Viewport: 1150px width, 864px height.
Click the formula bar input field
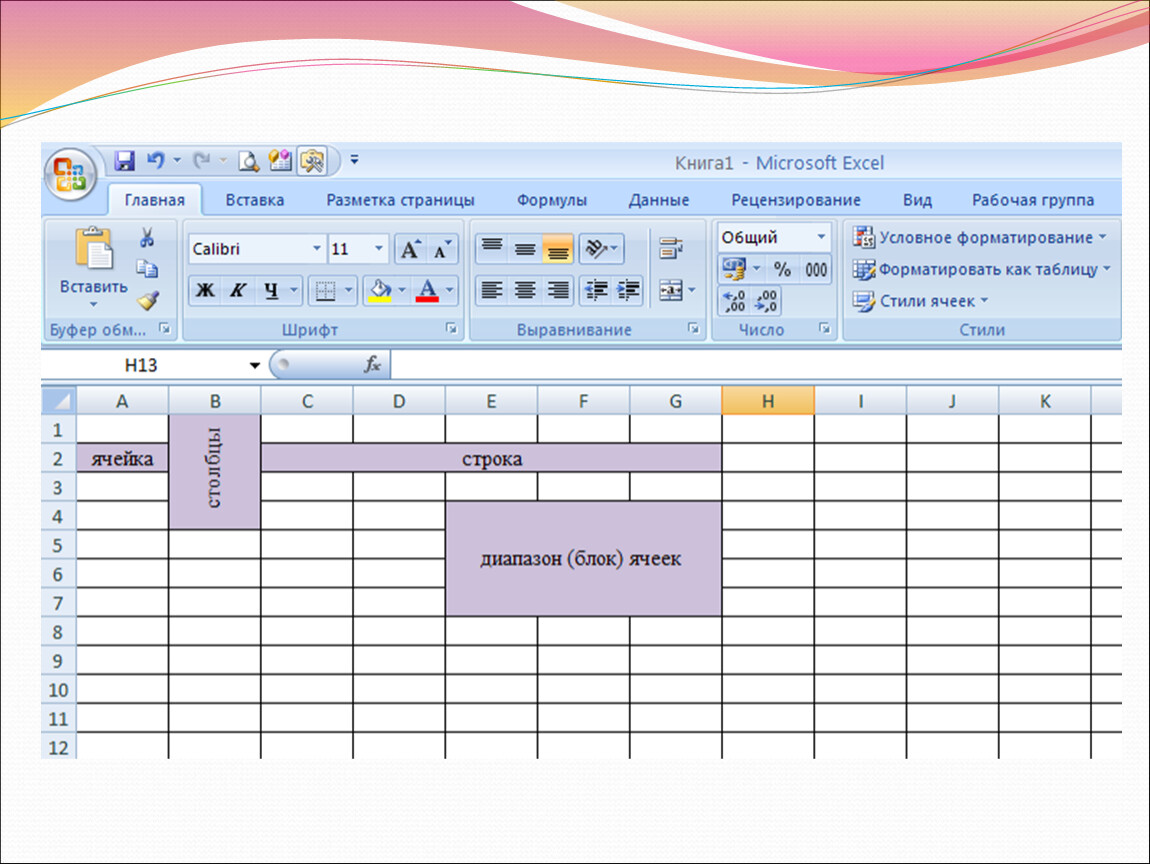click(x=756, y=365)
